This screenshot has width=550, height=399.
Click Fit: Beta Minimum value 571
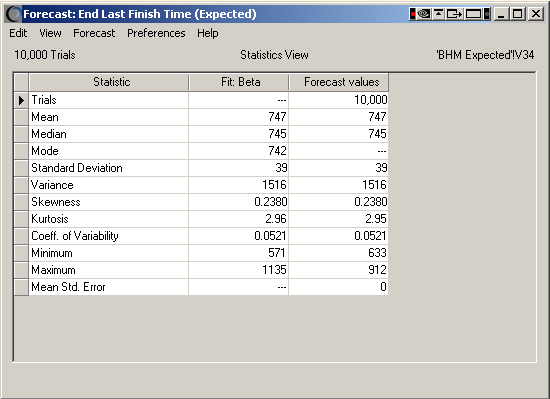[x=239, y=253]
